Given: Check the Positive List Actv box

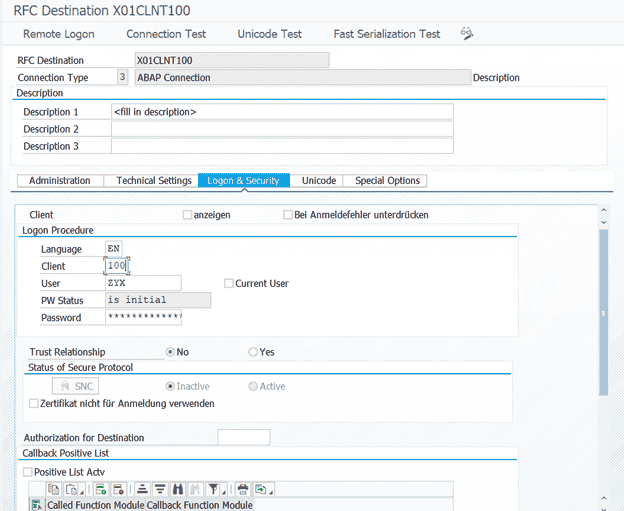Looking at the screenshot, I should click(x=28, y=472).
